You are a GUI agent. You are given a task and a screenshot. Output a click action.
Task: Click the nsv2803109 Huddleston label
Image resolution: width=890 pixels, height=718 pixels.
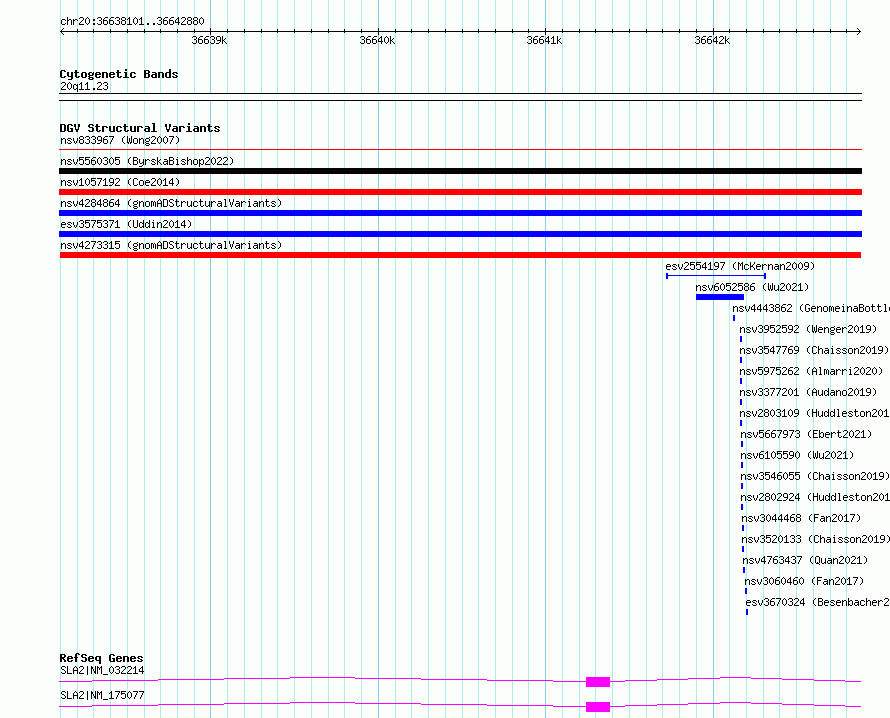click(x=815, y=413)
